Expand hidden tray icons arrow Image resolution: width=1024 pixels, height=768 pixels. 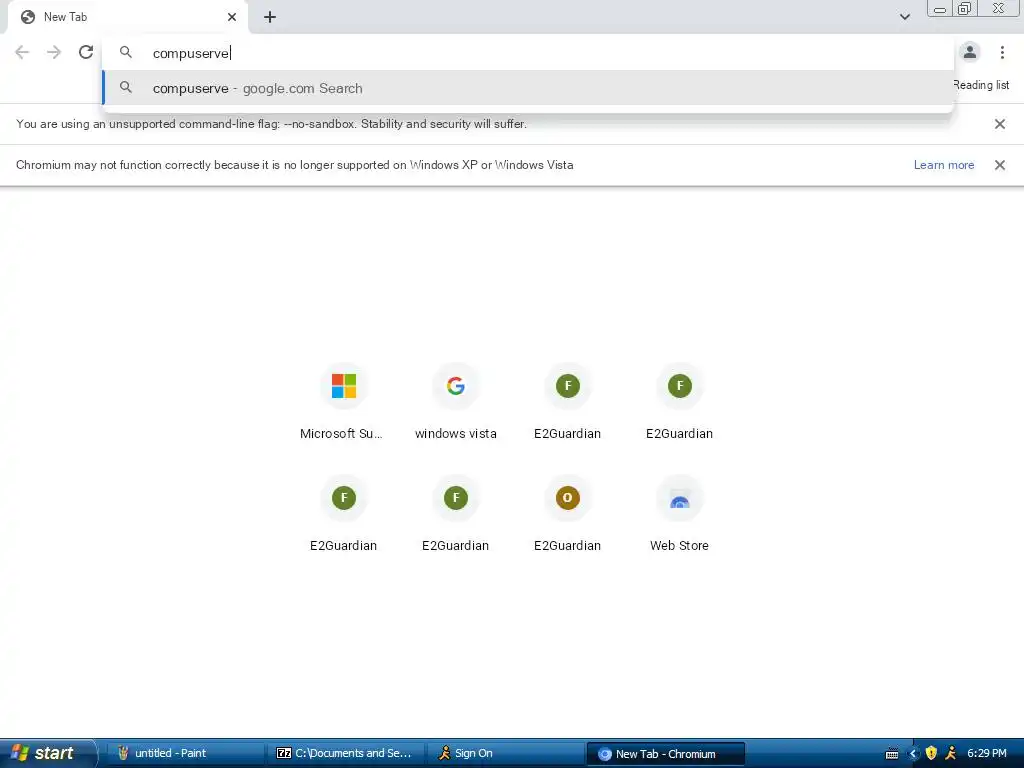click(x=913, y=754)
